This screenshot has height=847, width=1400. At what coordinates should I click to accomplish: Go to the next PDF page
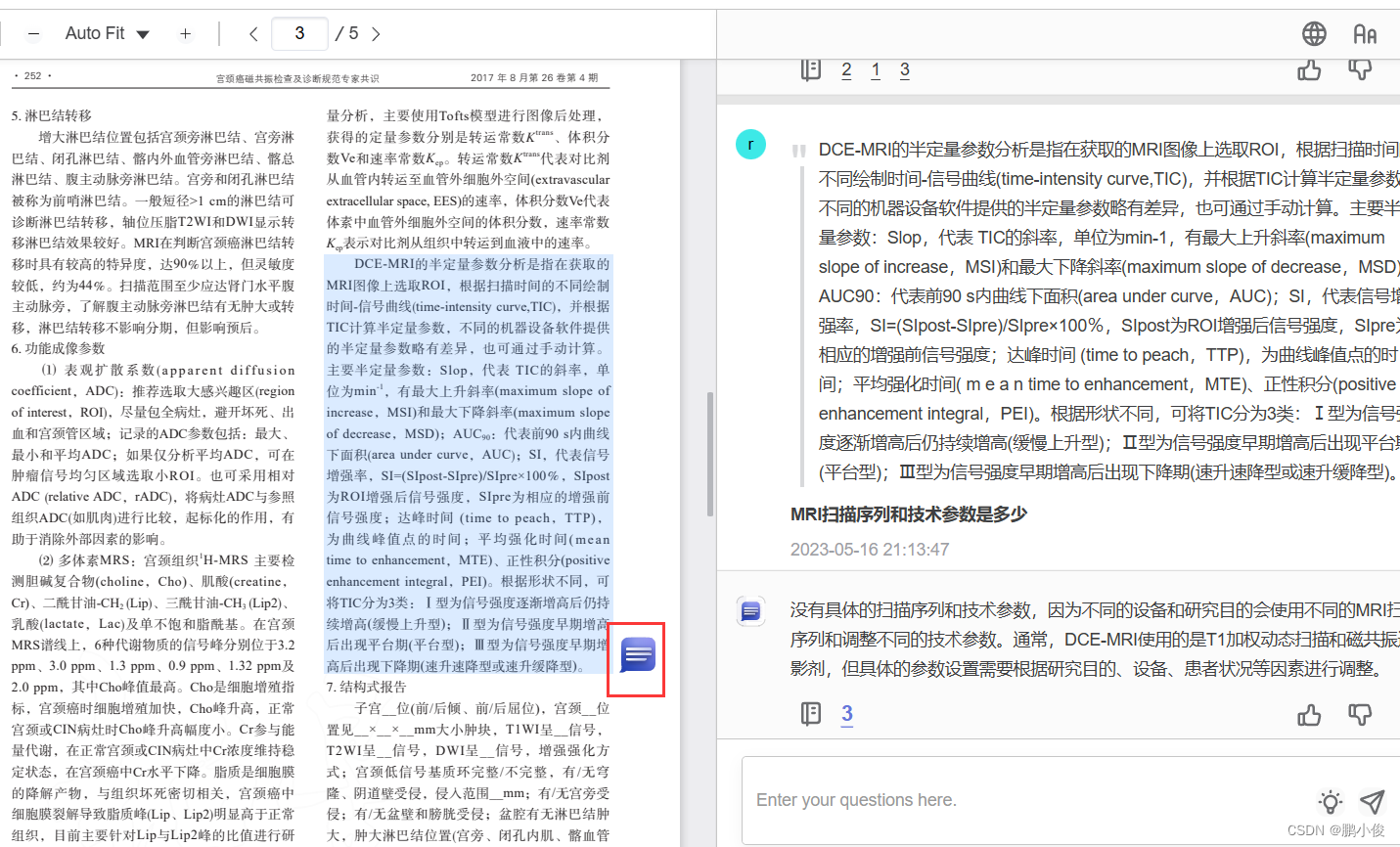(x=376, y=33)
